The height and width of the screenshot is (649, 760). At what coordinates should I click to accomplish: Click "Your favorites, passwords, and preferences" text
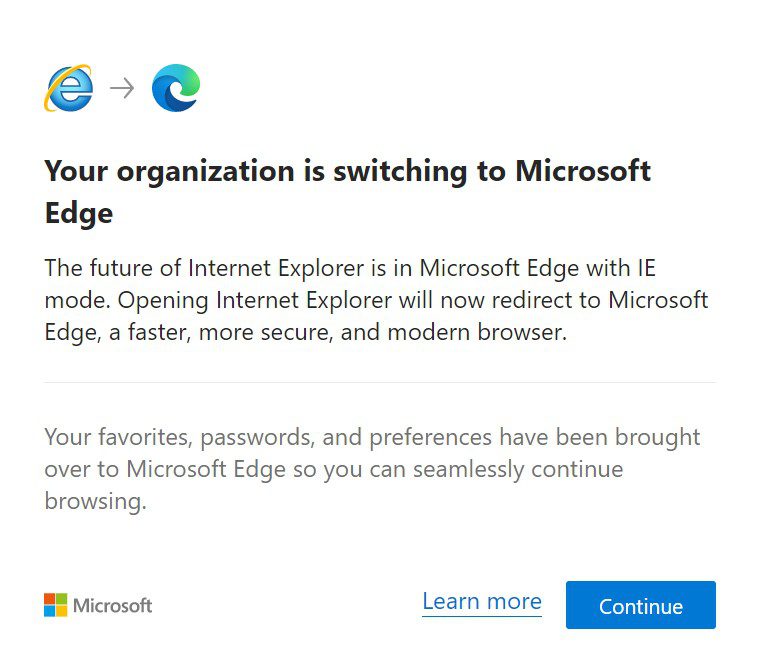[x=268, y=438]
